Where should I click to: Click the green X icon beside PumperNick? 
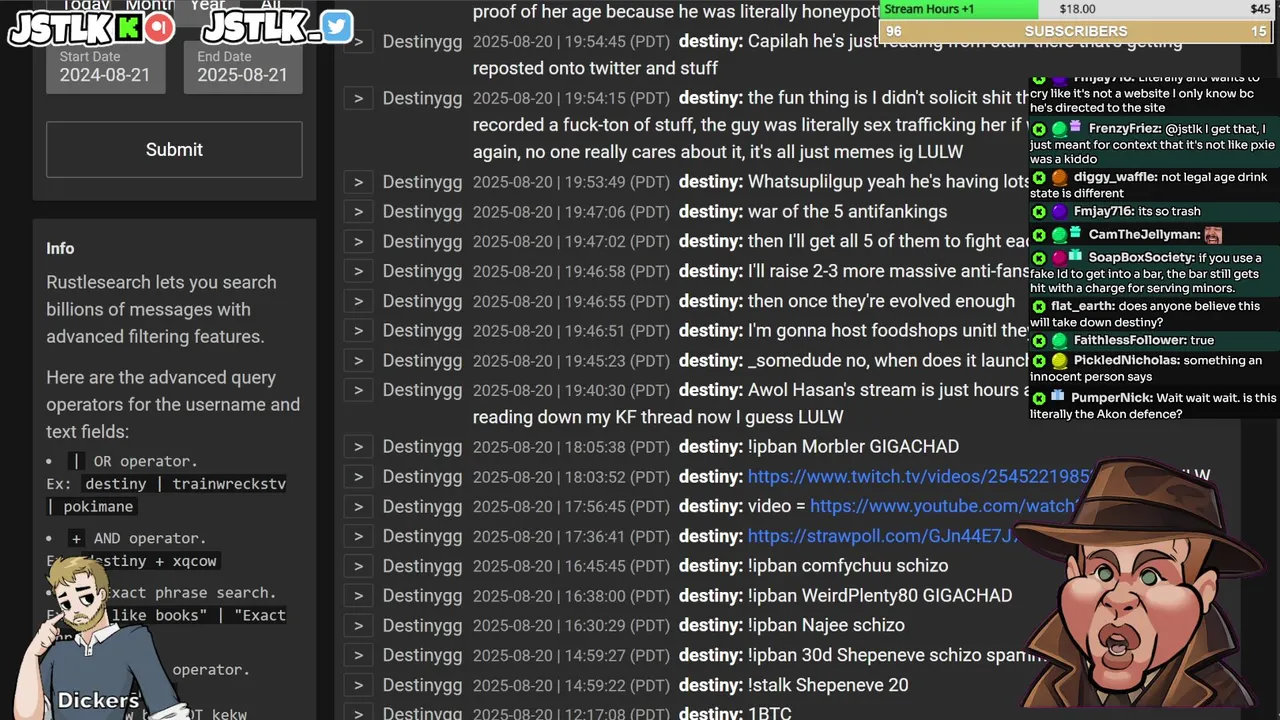(x=1039, y=398)
